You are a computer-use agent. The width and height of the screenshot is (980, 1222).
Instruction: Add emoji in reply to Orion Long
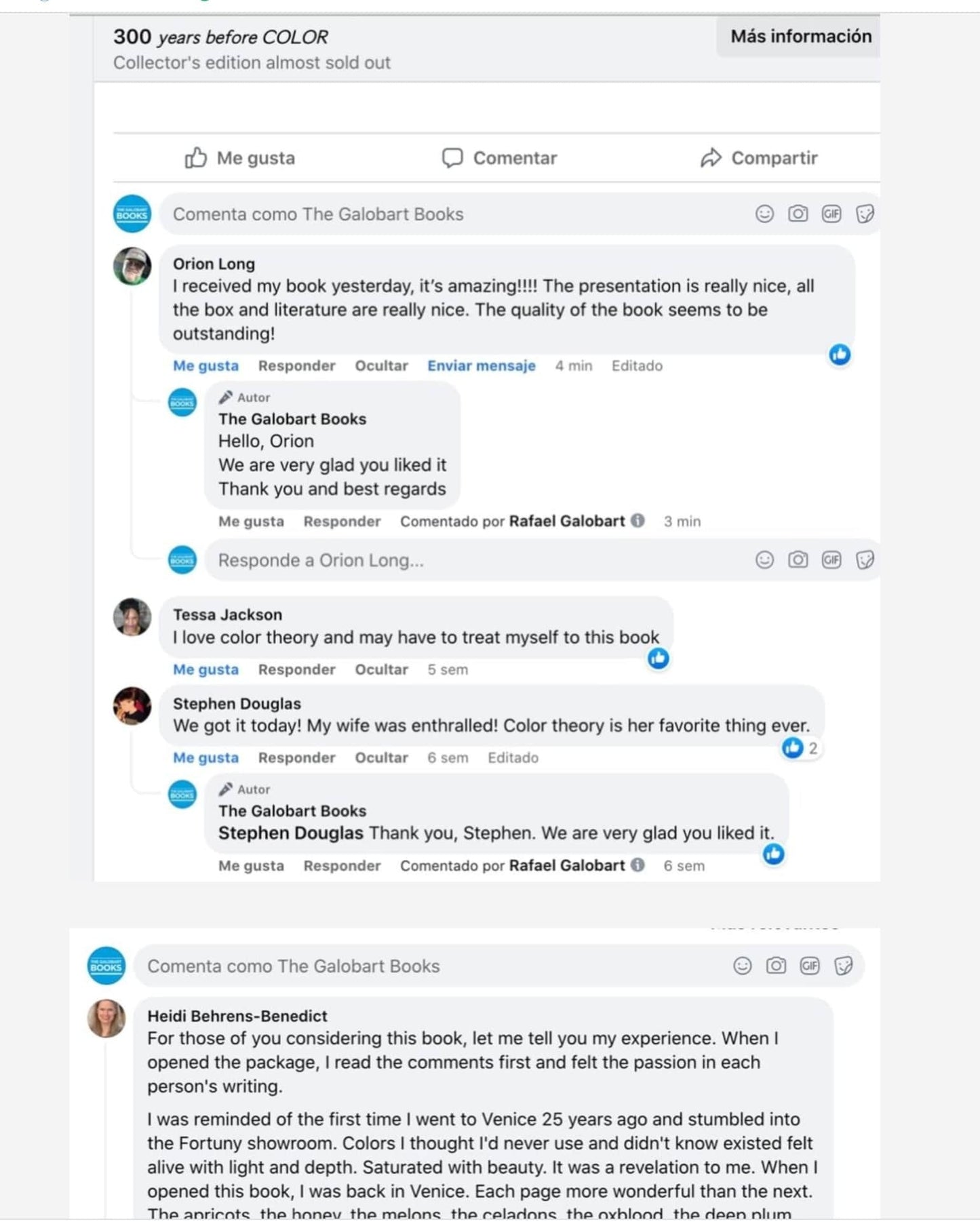coord(764,560)
